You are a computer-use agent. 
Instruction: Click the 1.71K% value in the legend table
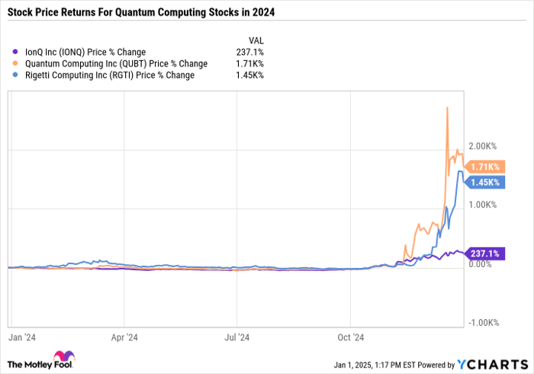(250, 64)
